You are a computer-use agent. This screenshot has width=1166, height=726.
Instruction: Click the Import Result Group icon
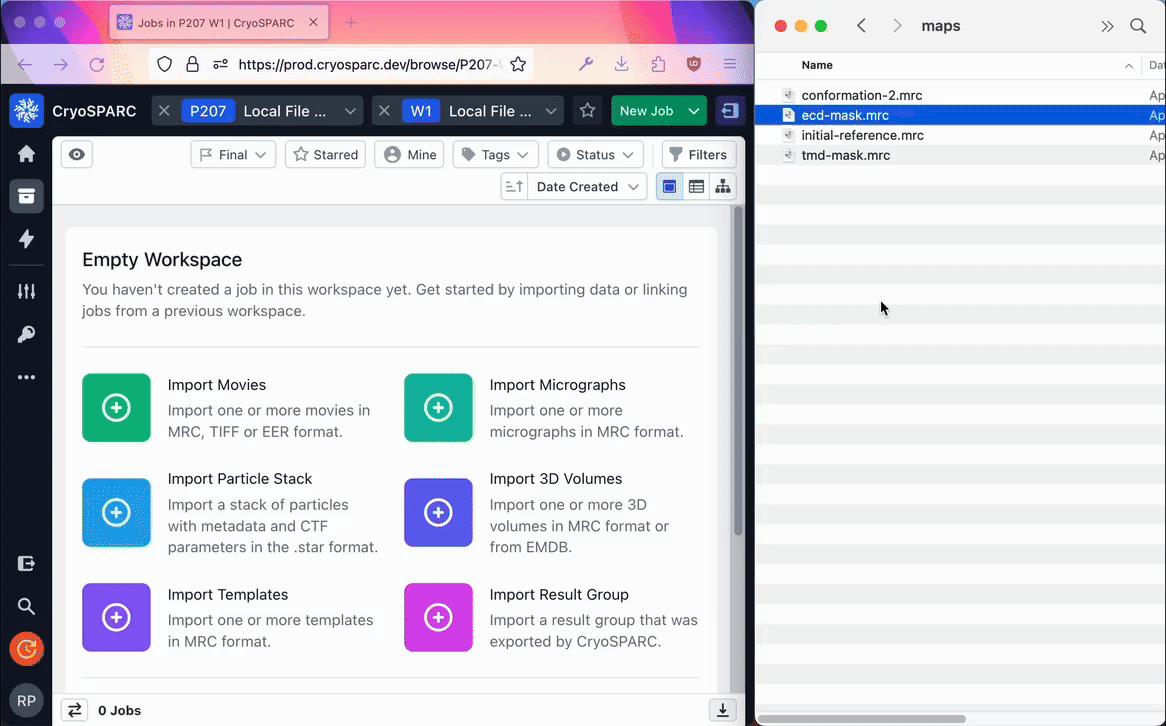438,618
